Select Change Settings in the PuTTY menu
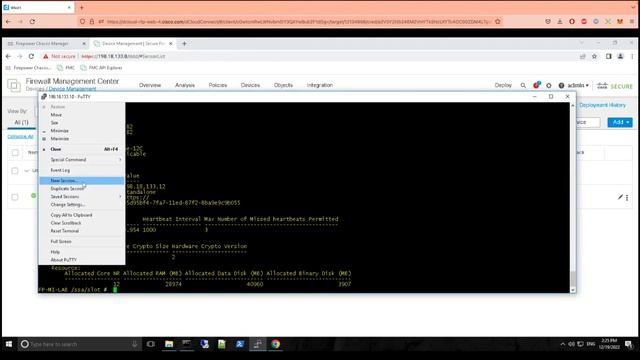The height and width of the screenshot is (360, 640). (x=82, y=204)
